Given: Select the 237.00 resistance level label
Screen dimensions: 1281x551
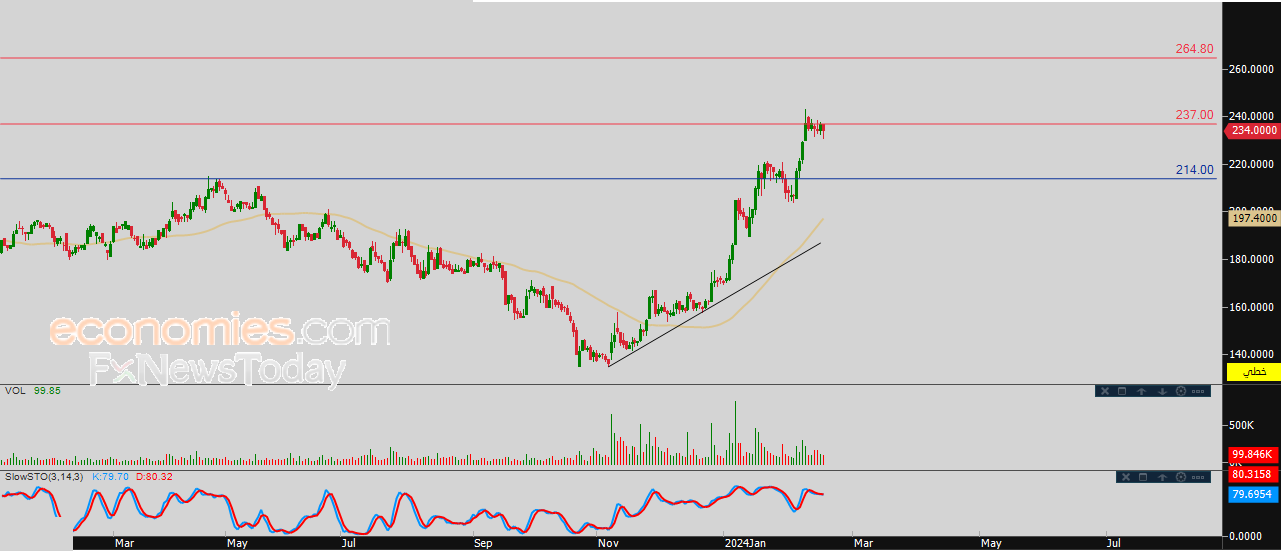Looking at the screenshot, I should (1194, 115).
